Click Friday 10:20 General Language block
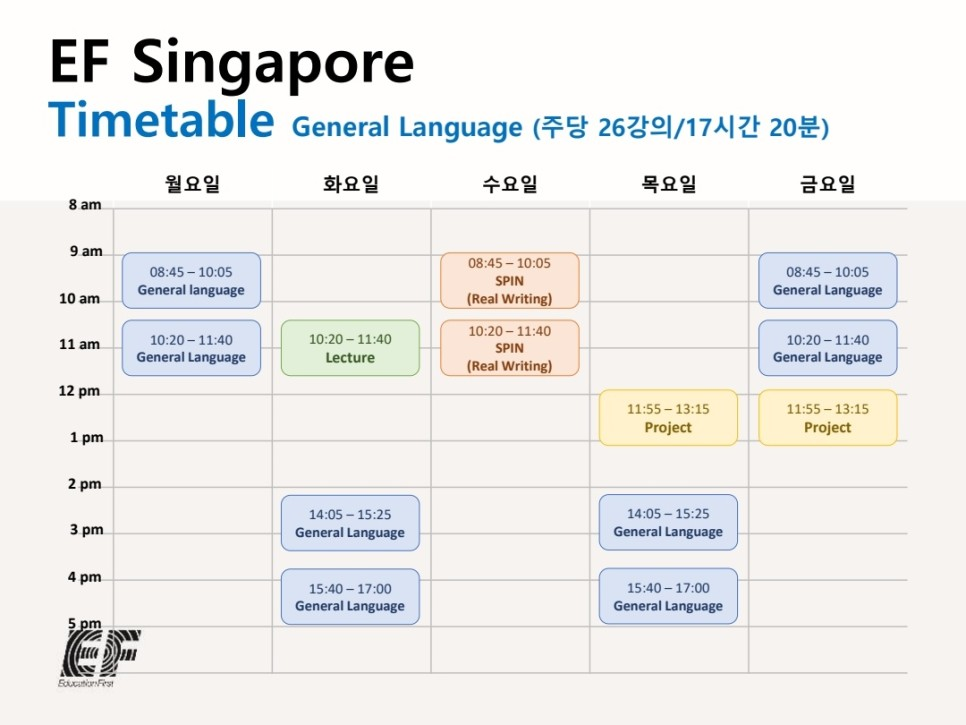Image resolution: width=966 pixels, height=725 pixels. [x=827, y=348]
